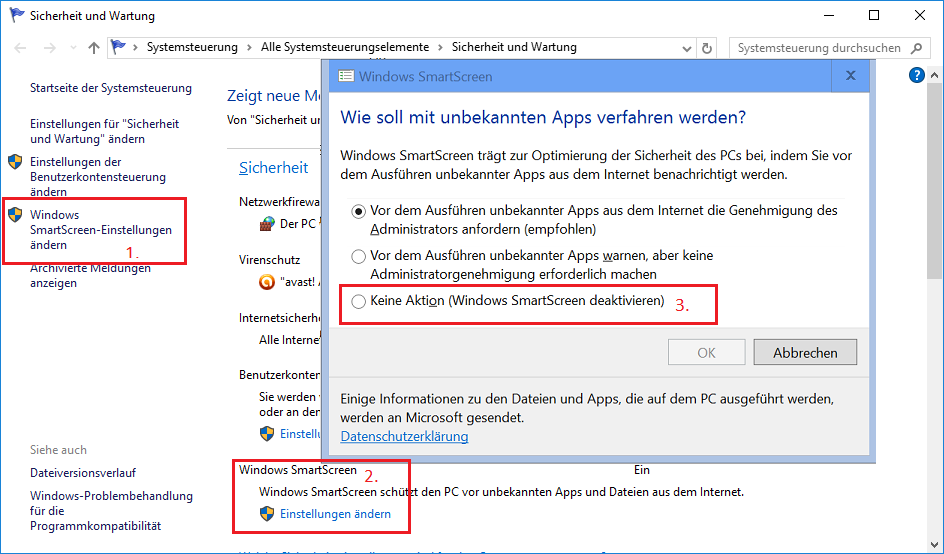Image resolution: width=944 pixels, height=554 pixels.
Task: Click the search magnifier icon
Action: pyautogui.click(x=916, y=48)
